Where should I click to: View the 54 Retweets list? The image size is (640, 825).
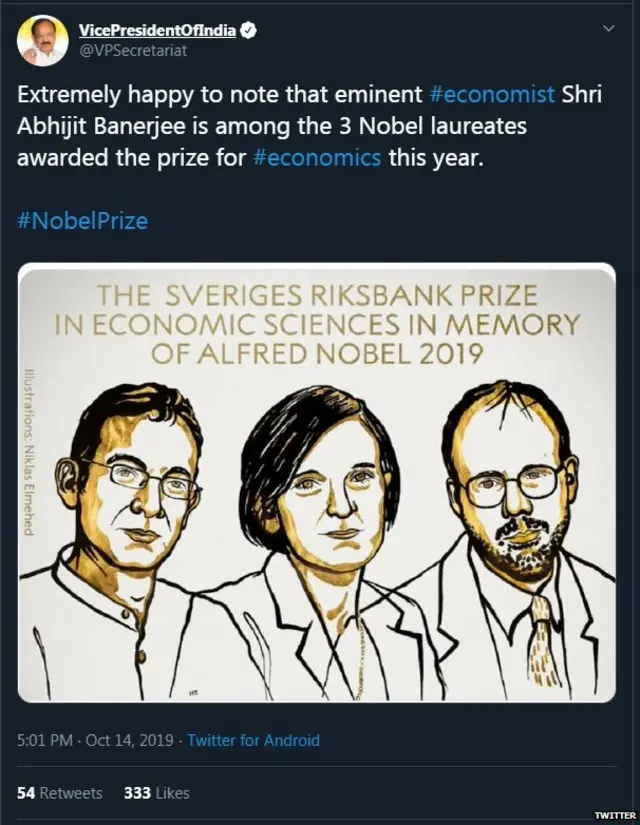59,793
